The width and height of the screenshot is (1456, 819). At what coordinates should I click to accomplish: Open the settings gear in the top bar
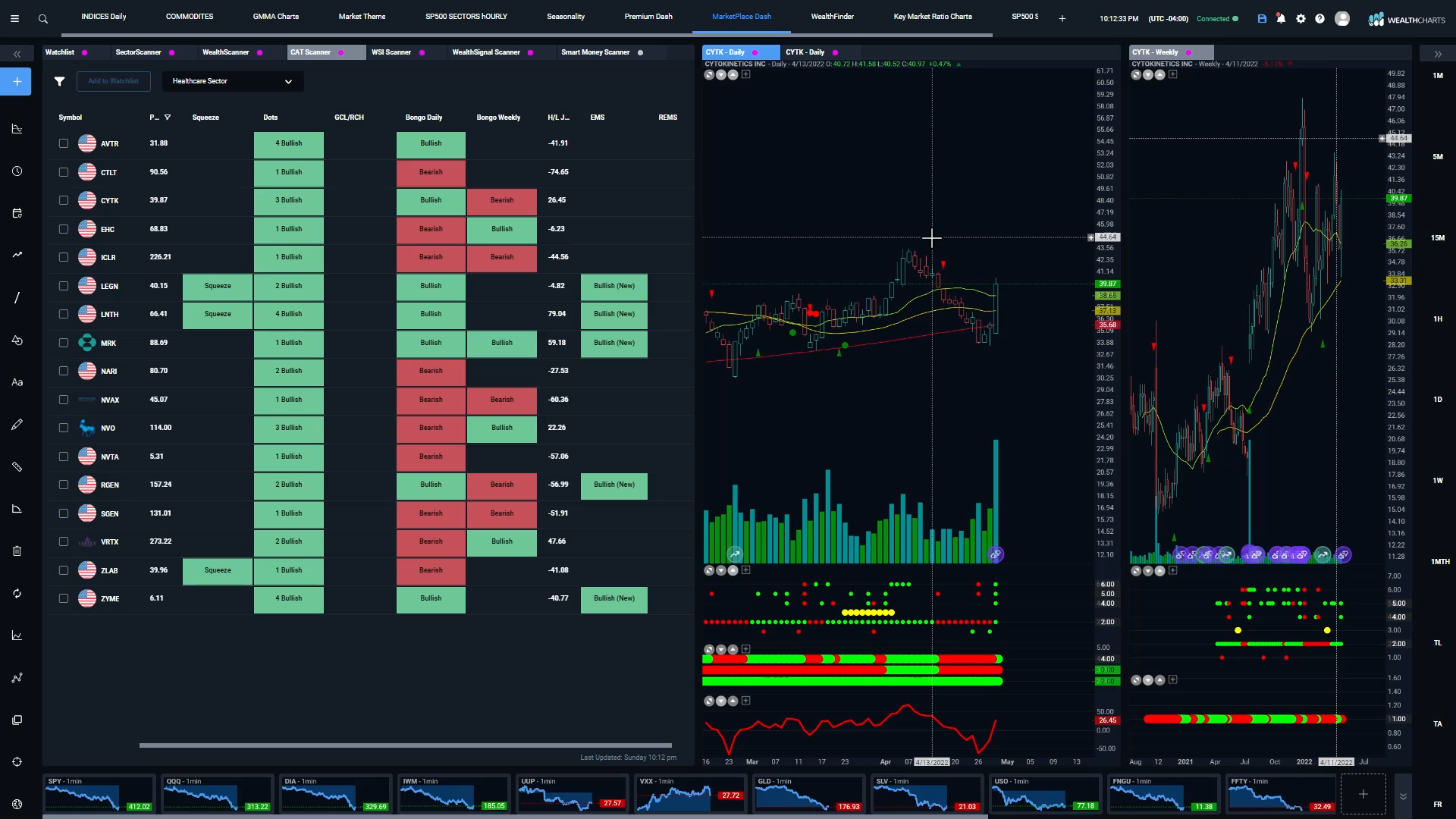pos(1301,18)
